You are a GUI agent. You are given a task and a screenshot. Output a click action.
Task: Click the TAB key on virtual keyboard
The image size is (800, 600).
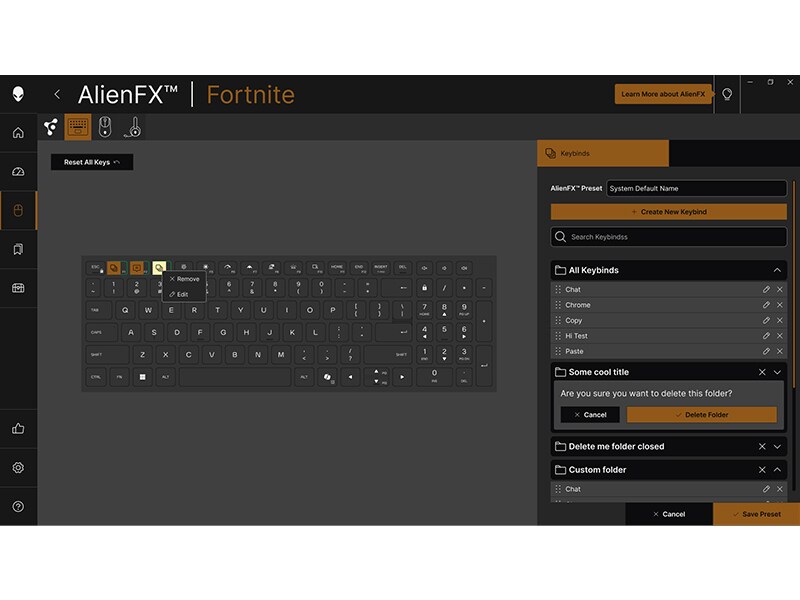[97, 310]
